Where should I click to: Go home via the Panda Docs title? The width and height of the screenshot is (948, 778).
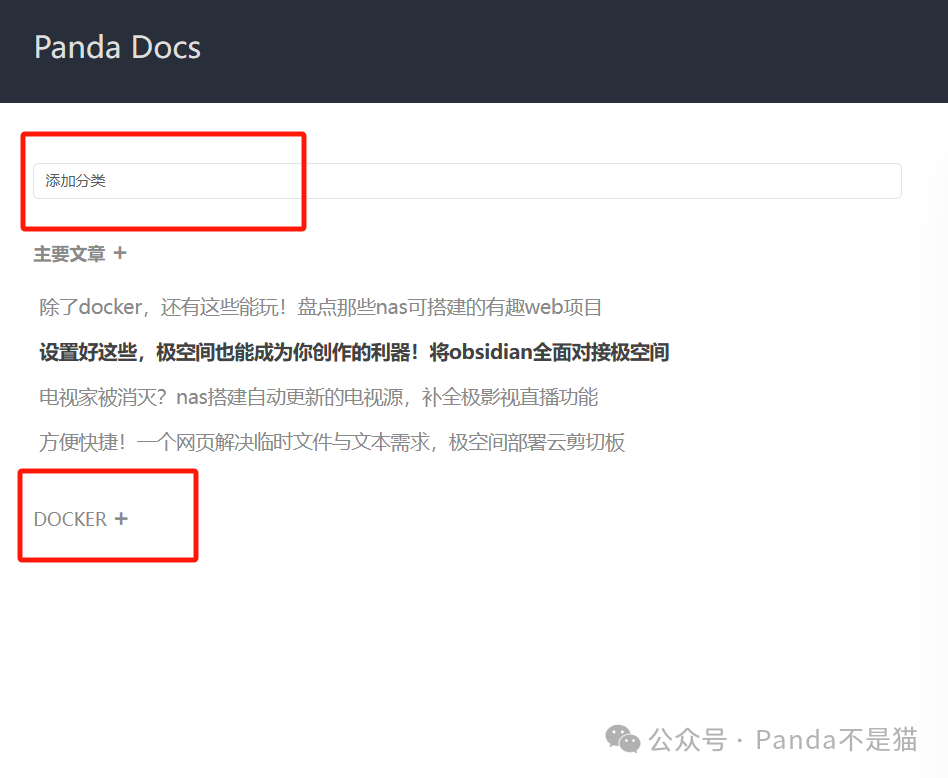click(117, 47)
